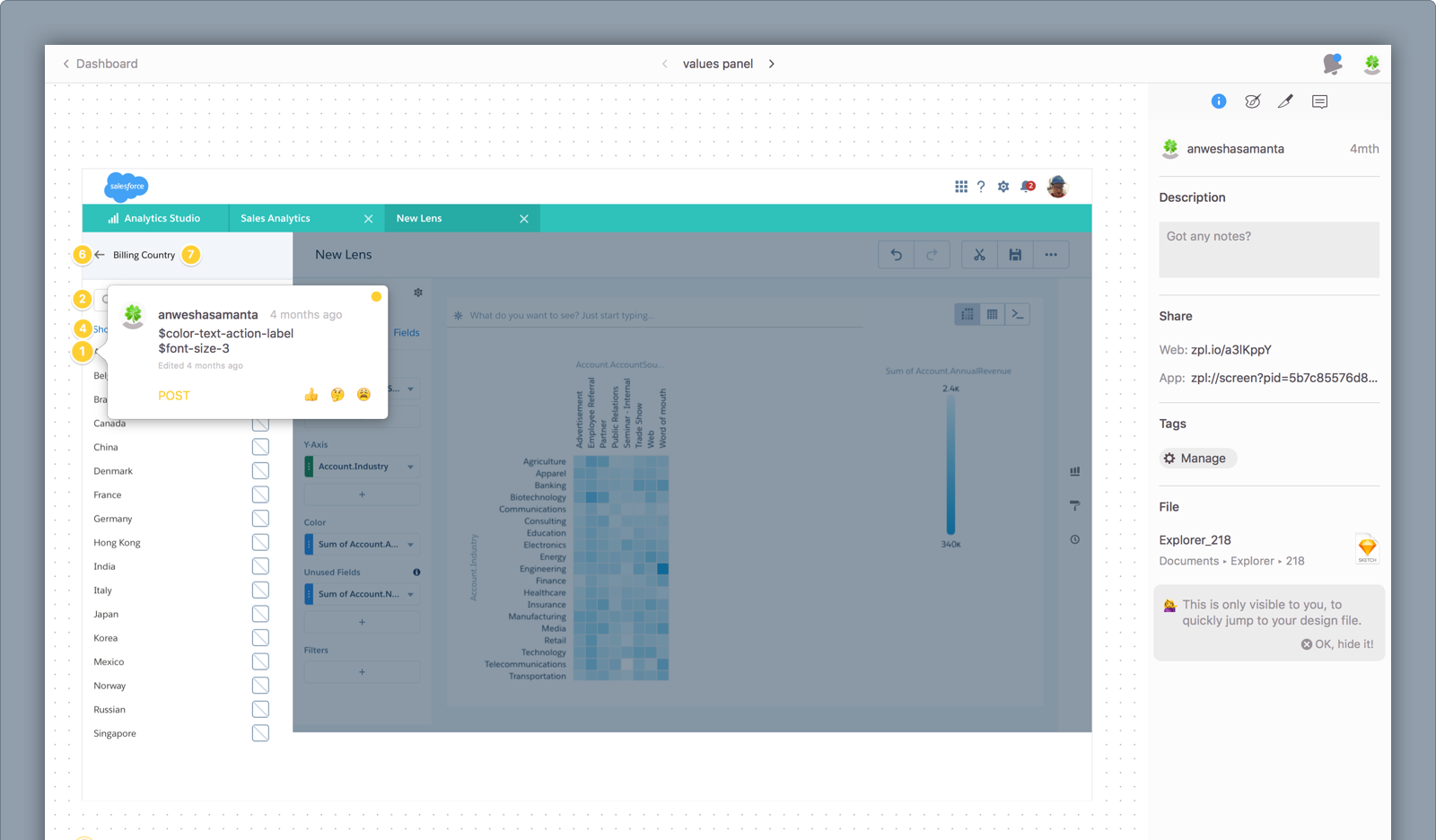Select the eyedropper style icon
The image size is (1436, 840).
pos(1285,101)
